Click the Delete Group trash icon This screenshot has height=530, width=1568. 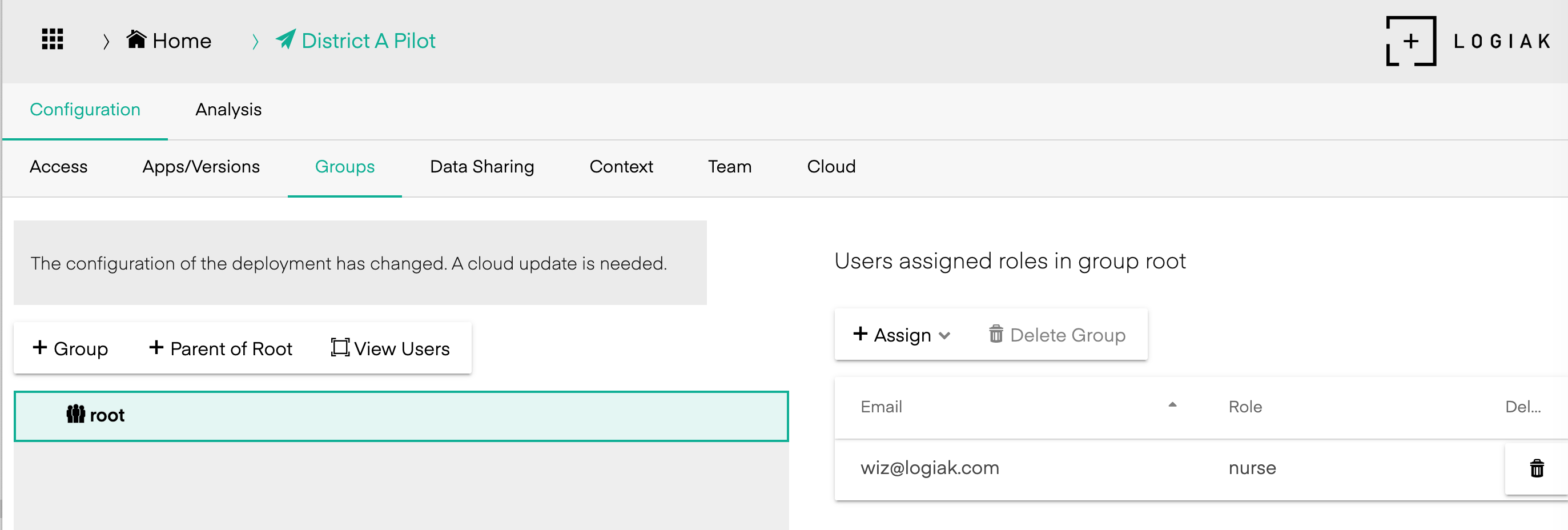(996, 334)
